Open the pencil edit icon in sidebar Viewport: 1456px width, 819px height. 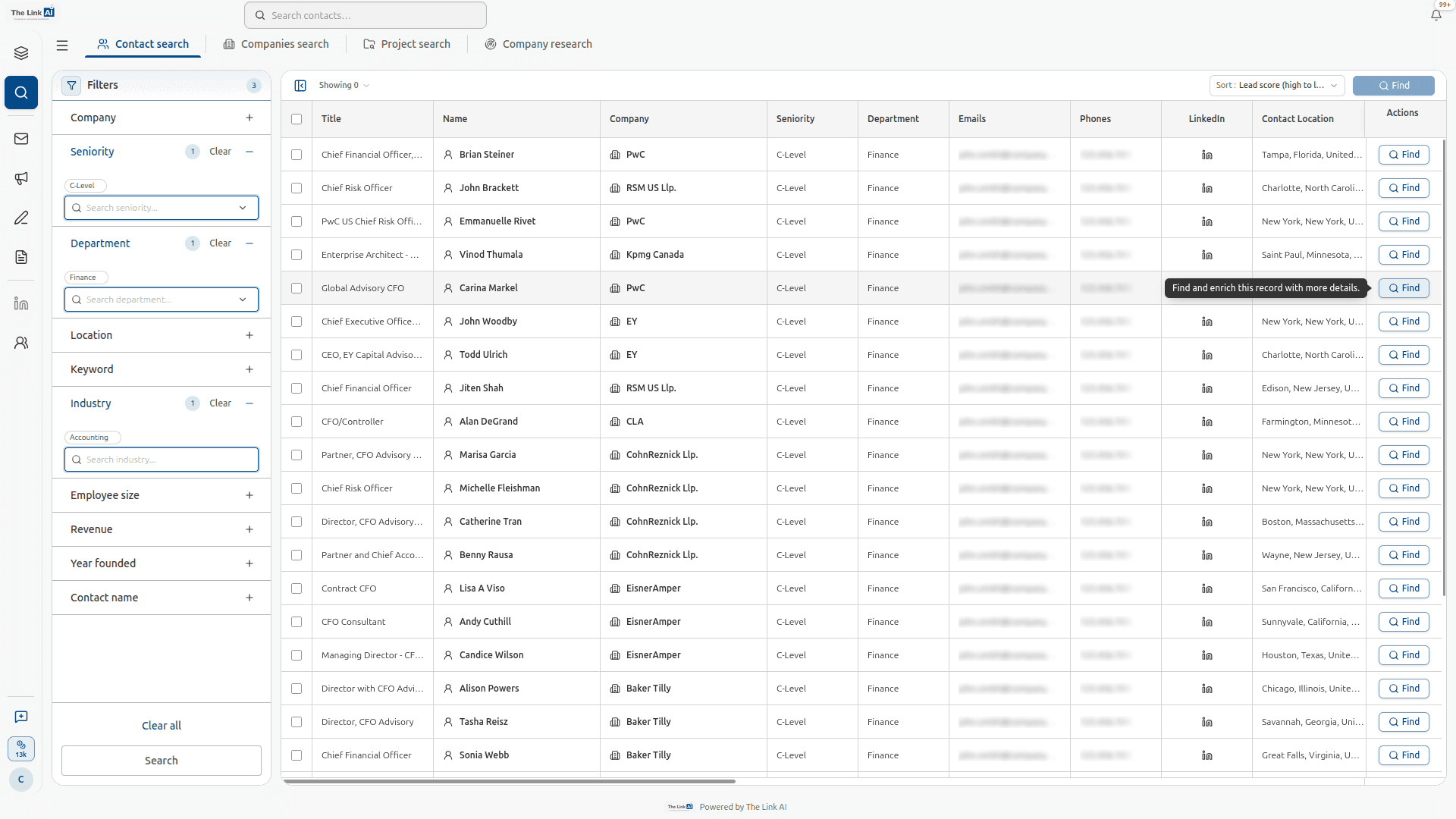coord(21,218)
